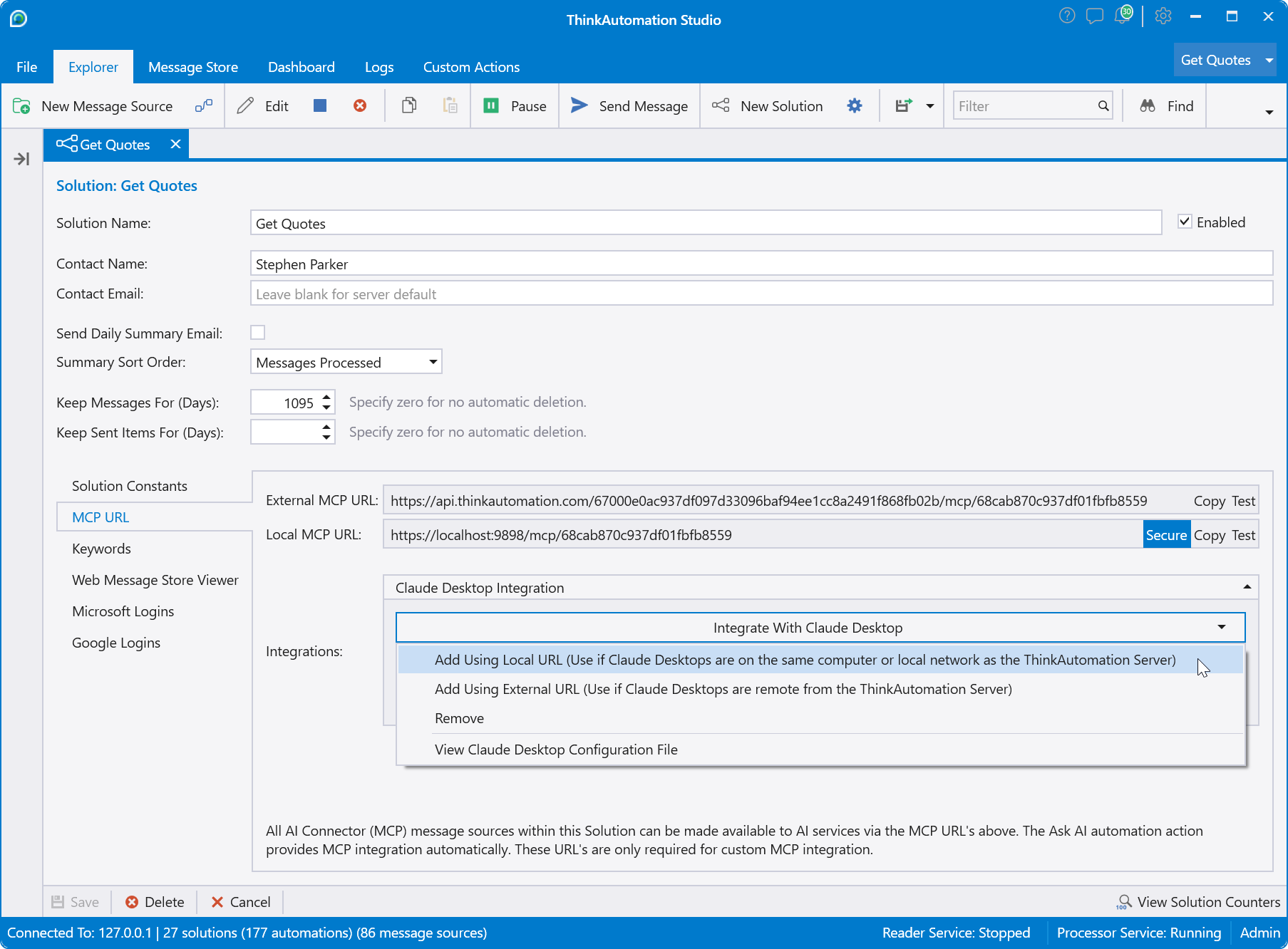Click the ThinkAutomation logo icon
The image size is (1288, 949).
click(x=19, y=18)
